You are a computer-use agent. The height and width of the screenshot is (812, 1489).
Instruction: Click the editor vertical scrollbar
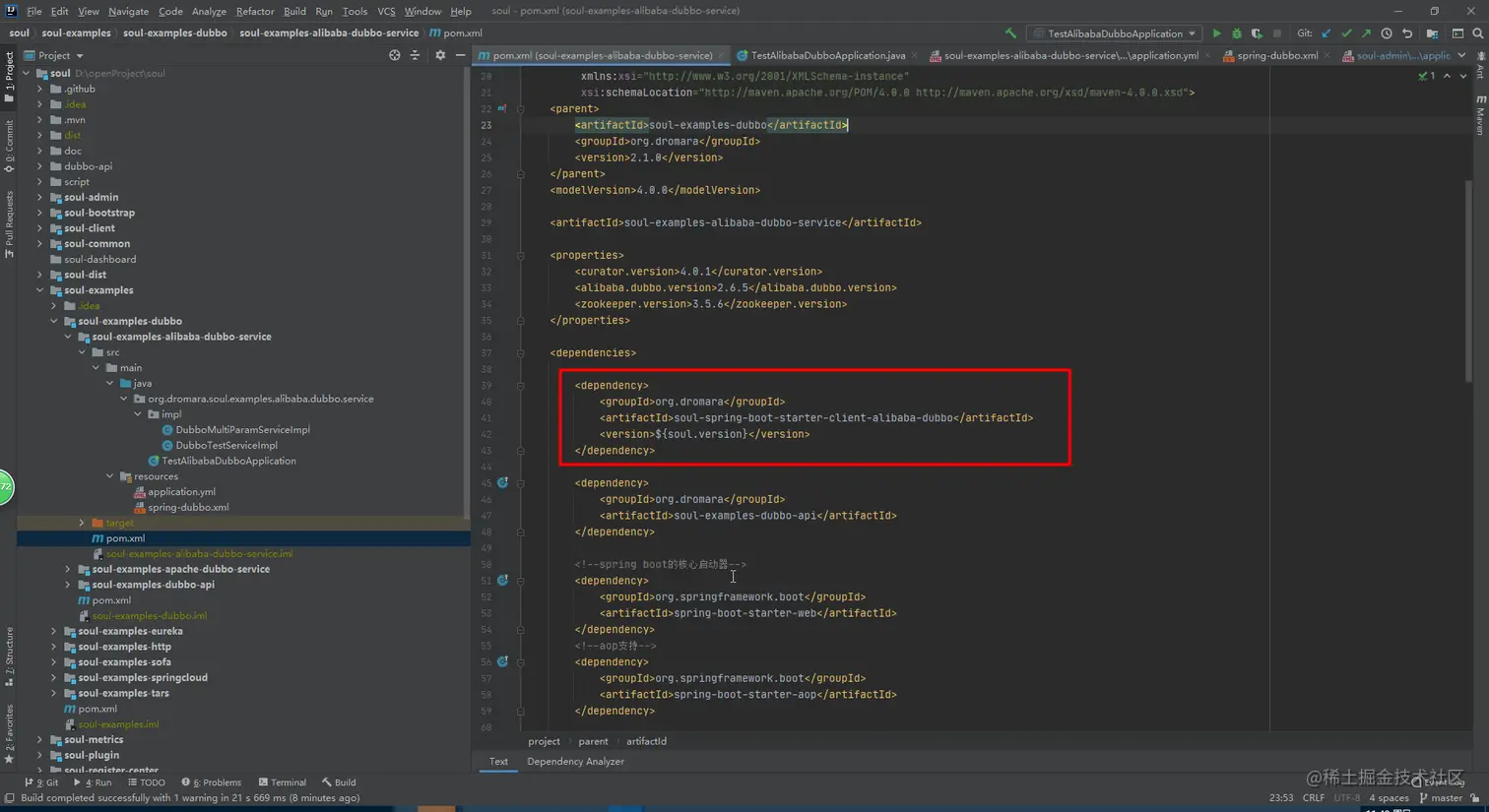1469,281
